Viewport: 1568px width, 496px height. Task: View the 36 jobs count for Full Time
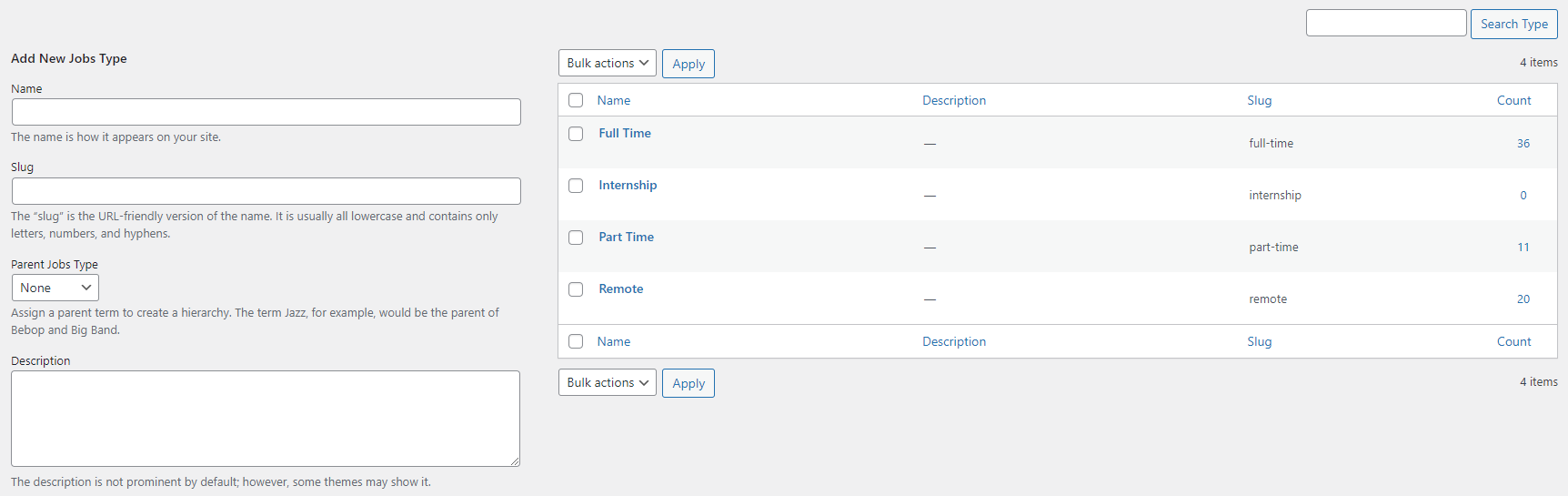pos(1523,144)
